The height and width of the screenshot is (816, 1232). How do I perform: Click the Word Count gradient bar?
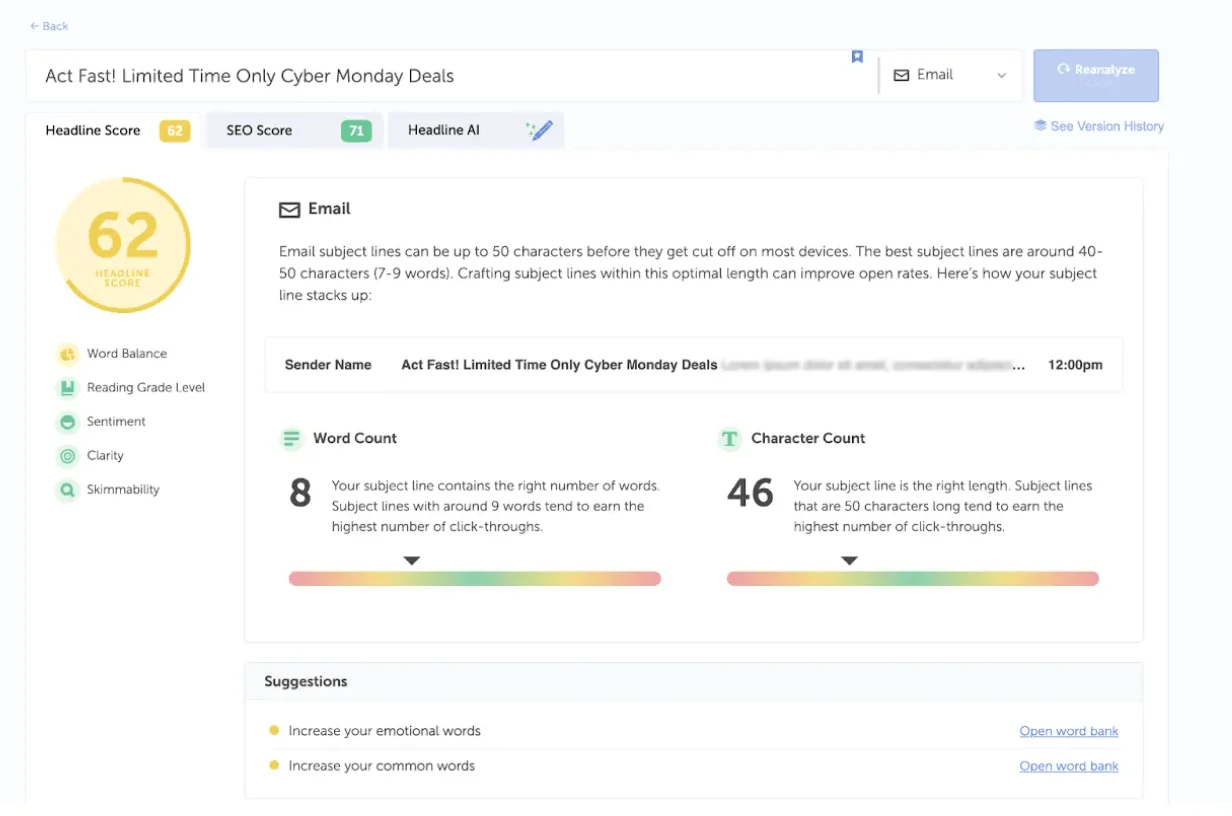point(475,578)
